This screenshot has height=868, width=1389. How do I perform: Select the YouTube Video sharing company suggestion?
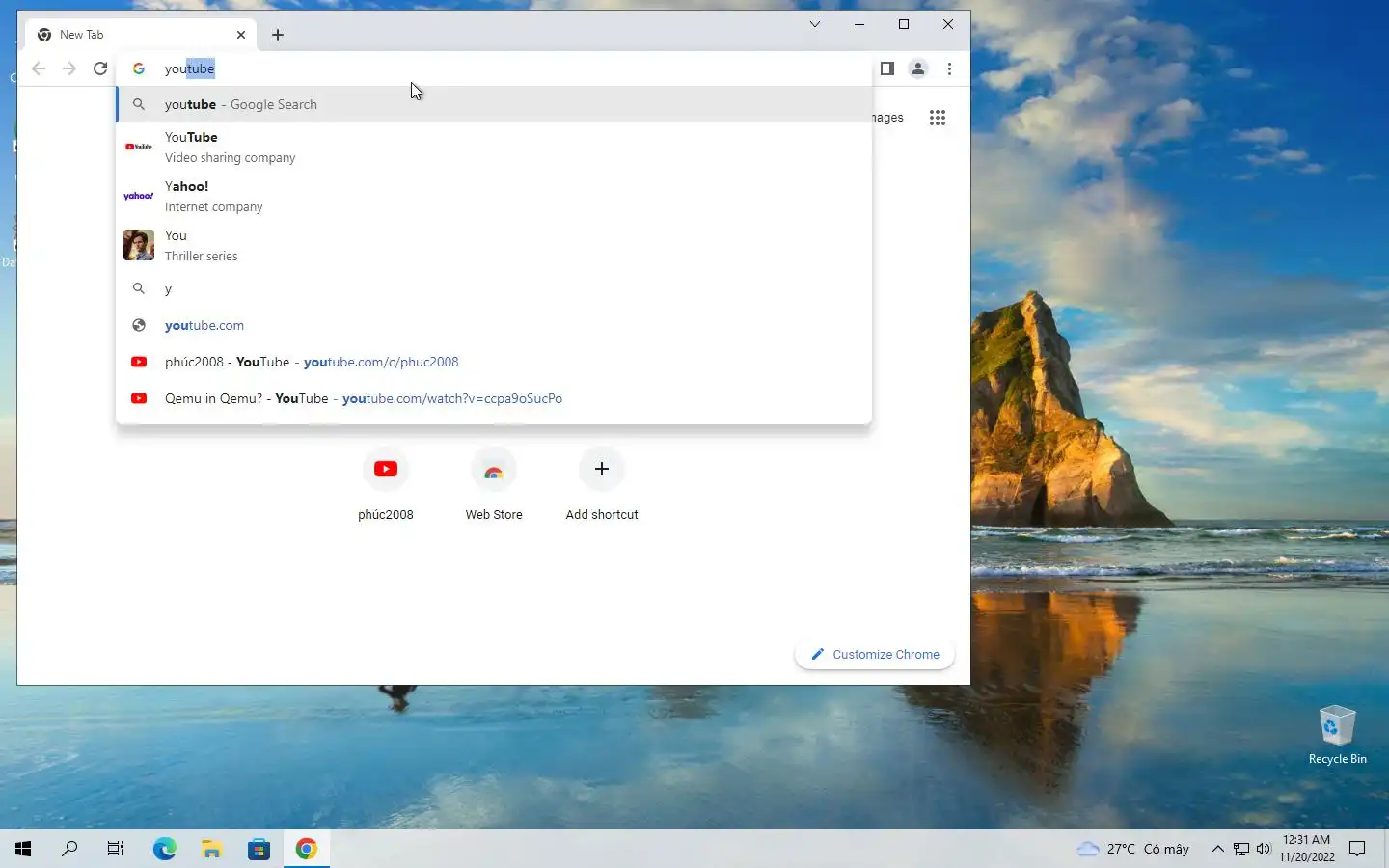pyautogui.click(x=494, y=147)
